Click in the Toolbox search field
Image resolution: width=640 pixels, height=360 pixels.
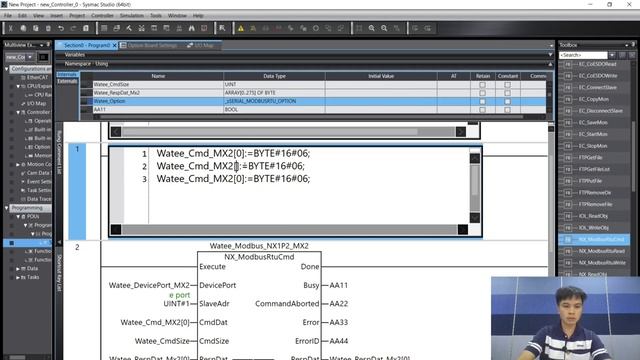[x=583, y=55]
